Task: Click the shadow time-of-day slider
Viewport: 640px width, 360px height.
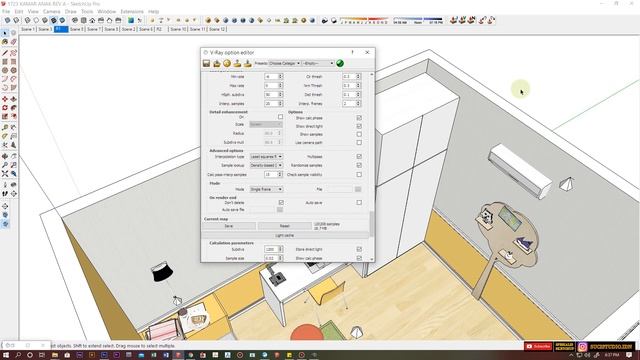Action: point(418,20)
